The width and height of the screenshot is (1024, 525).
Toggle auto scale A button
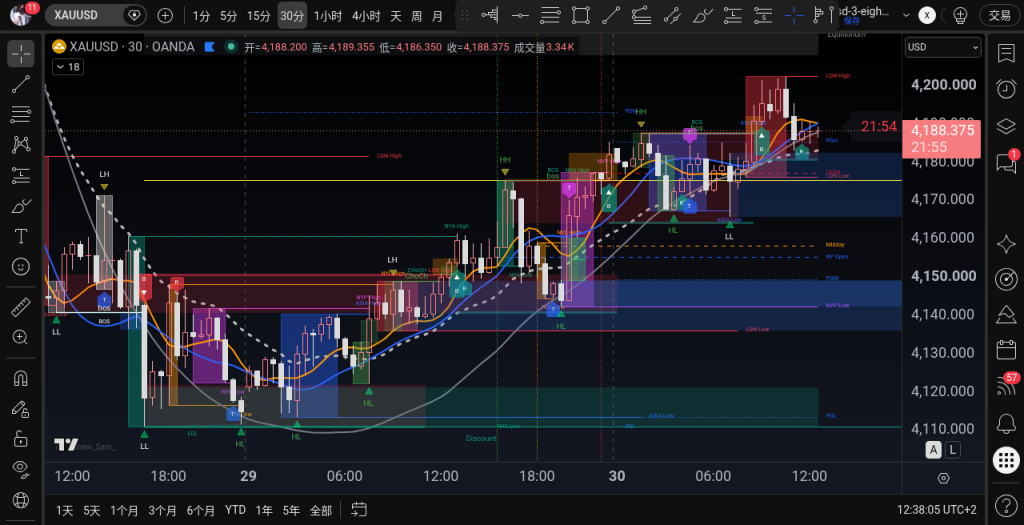pos(935,449)
